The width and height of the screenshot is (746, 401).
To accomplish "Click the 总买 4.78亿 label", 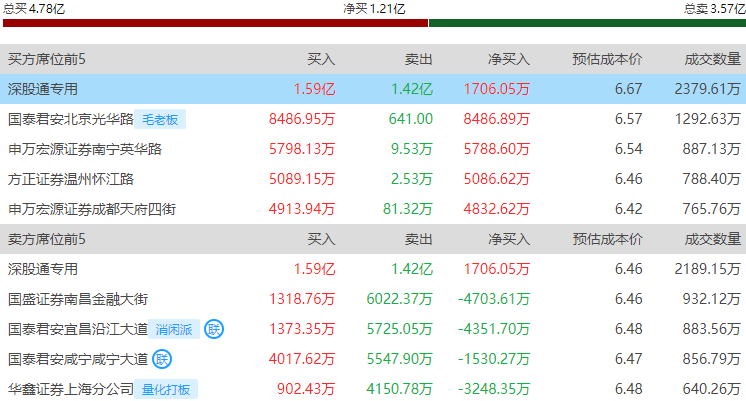I will pos(34,9).
